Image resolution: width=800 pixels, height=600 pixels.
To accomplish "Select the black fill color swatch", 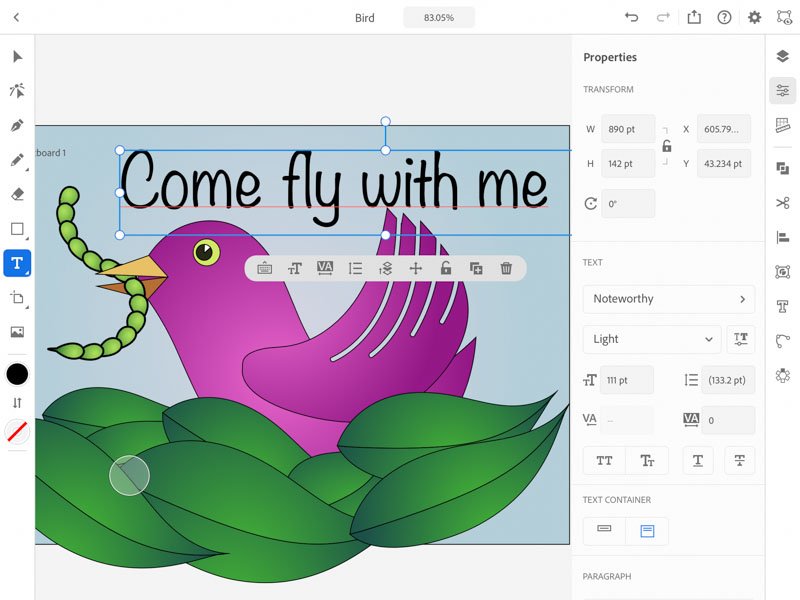I will [x=16, y=373].
